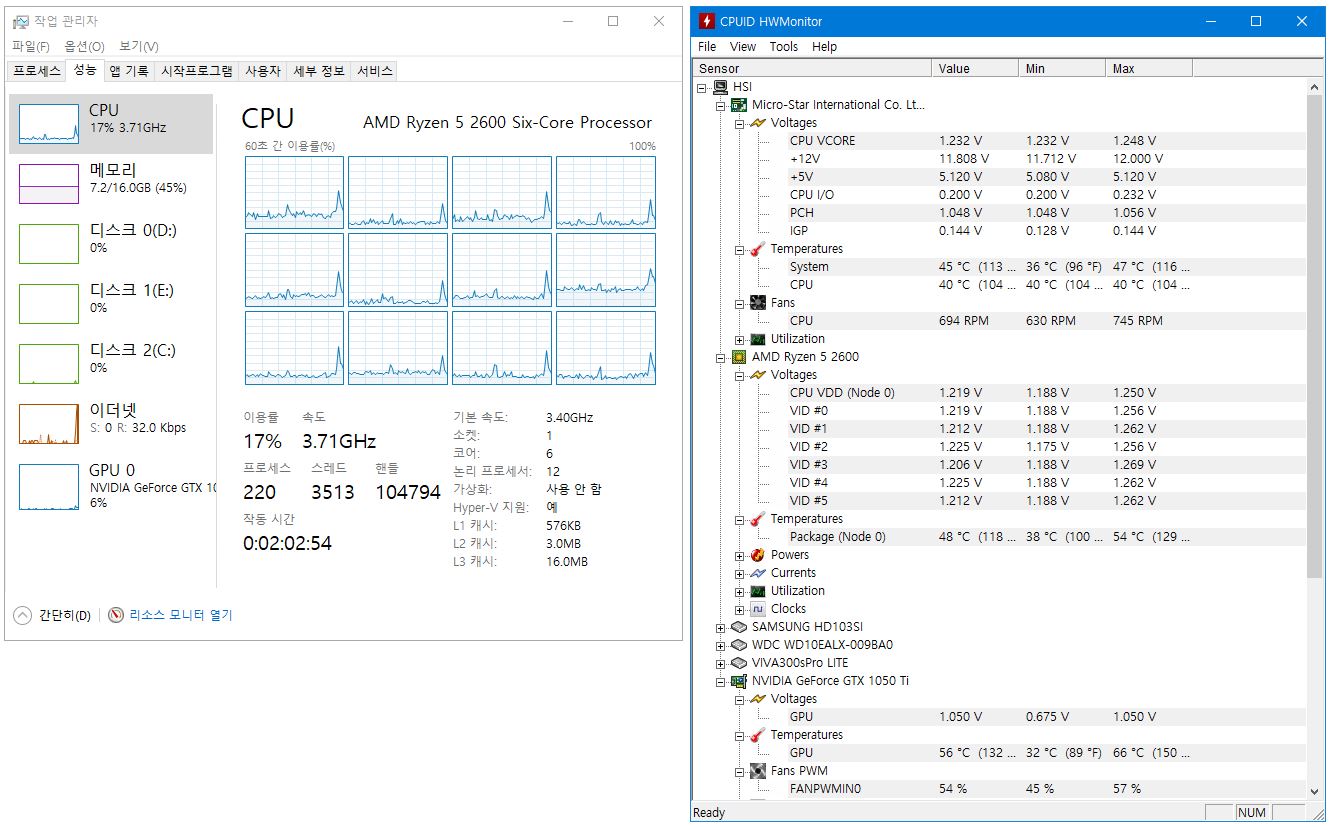Click the Min column header
1332x830 pixels.
tap(1063, 69)
